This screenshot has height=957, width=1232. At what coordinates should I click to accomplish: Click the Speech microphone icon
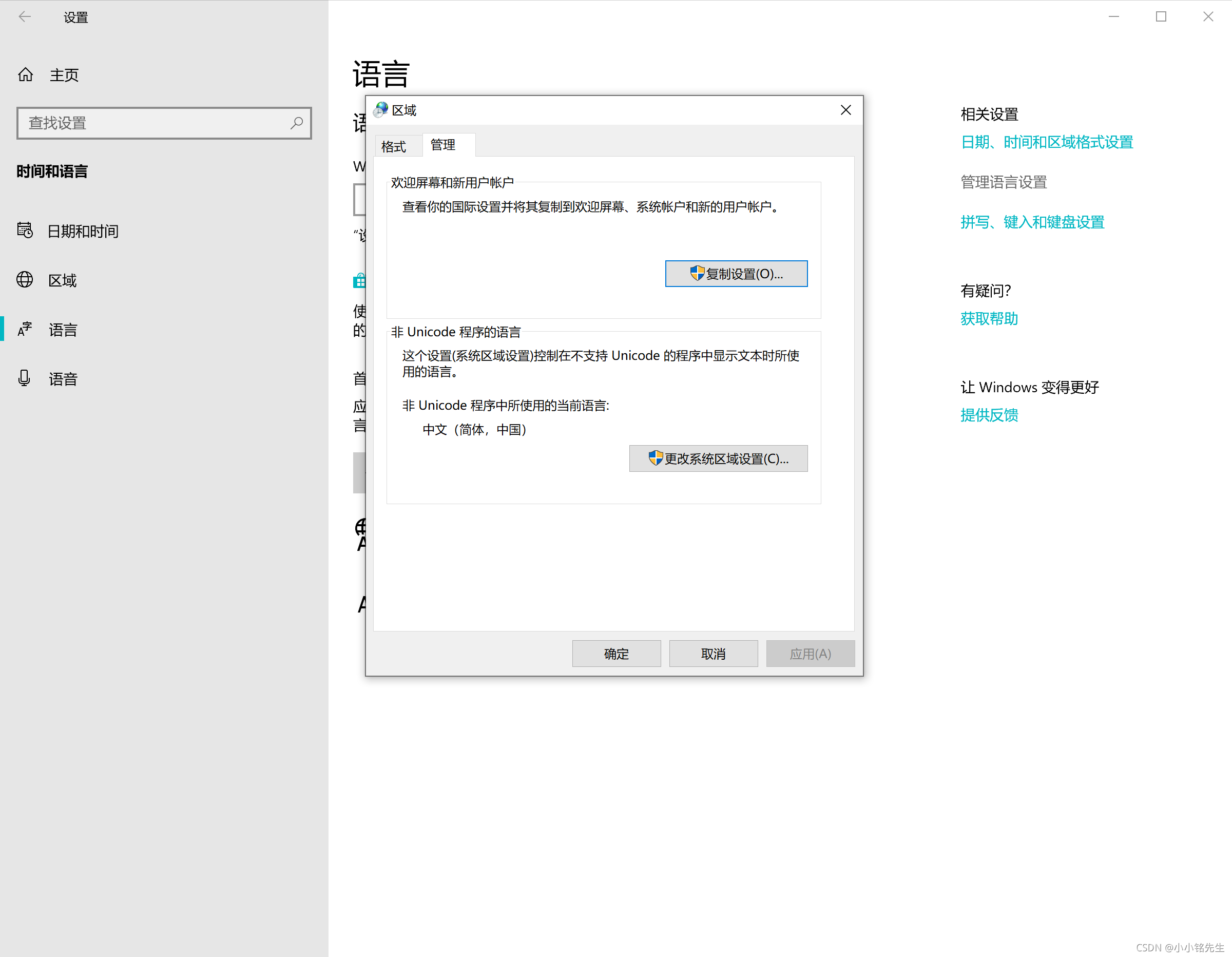click(24, 378)
